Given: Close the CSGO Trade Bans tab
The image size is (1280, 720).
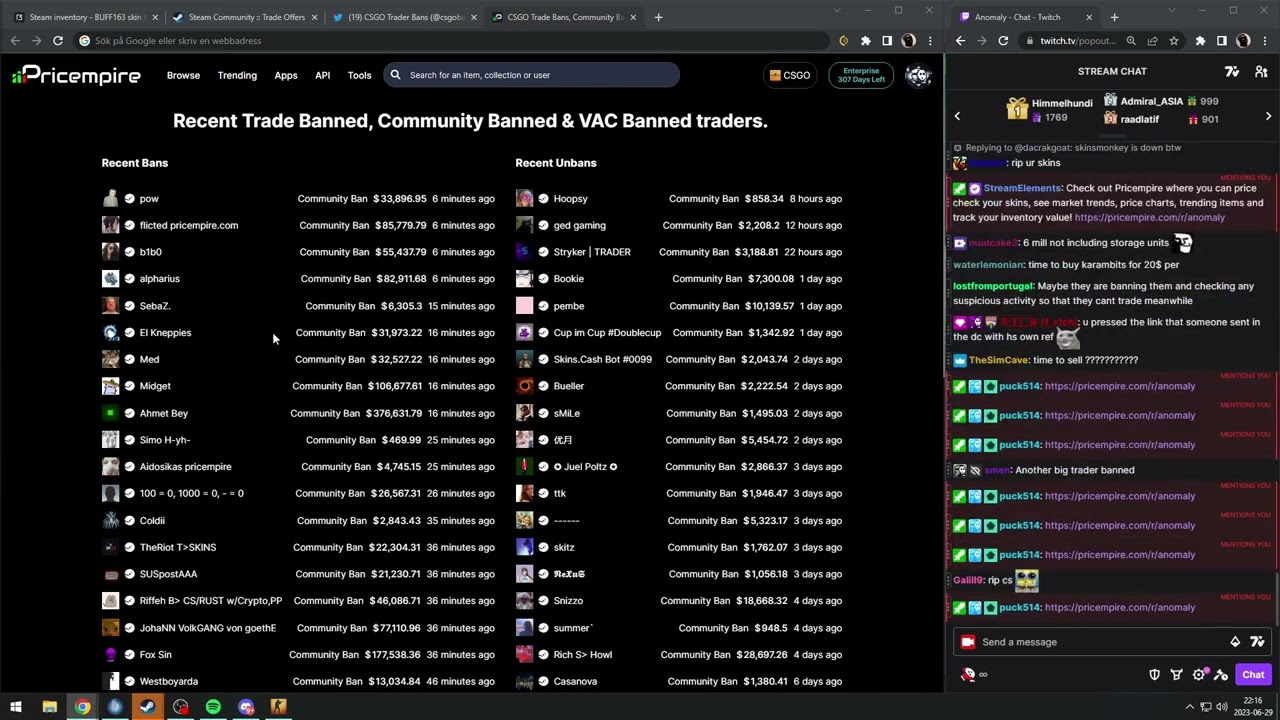Looking at the screenshot, I should [x=633, y=17].
